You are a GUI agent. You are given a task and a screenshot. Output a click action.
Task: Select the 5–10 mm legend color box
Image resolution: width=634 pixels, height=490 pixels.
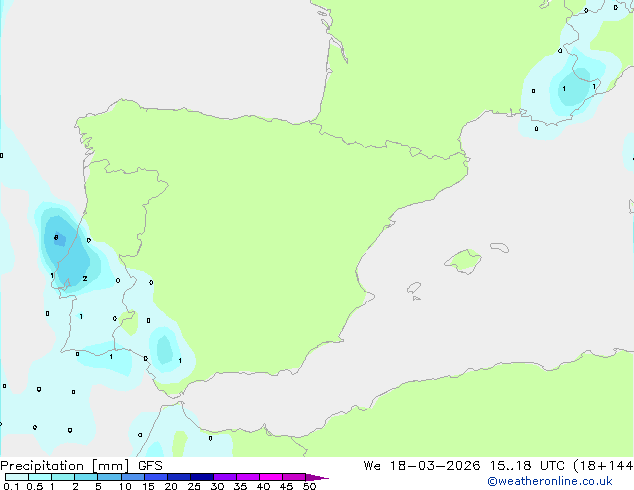109,477
